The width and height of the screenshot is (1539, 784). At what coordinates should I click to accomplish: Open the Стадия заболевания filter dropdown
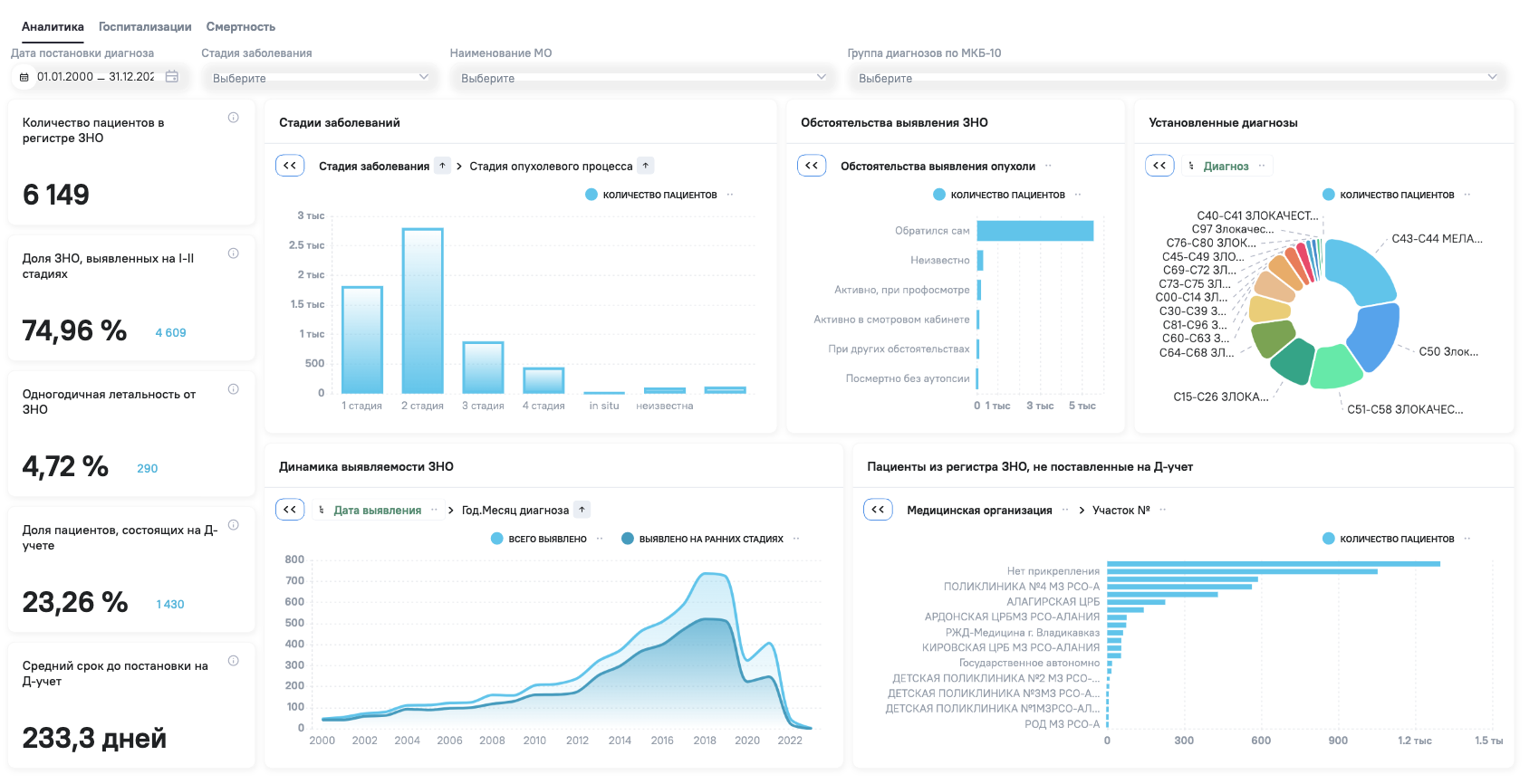(x=319, y=78)
